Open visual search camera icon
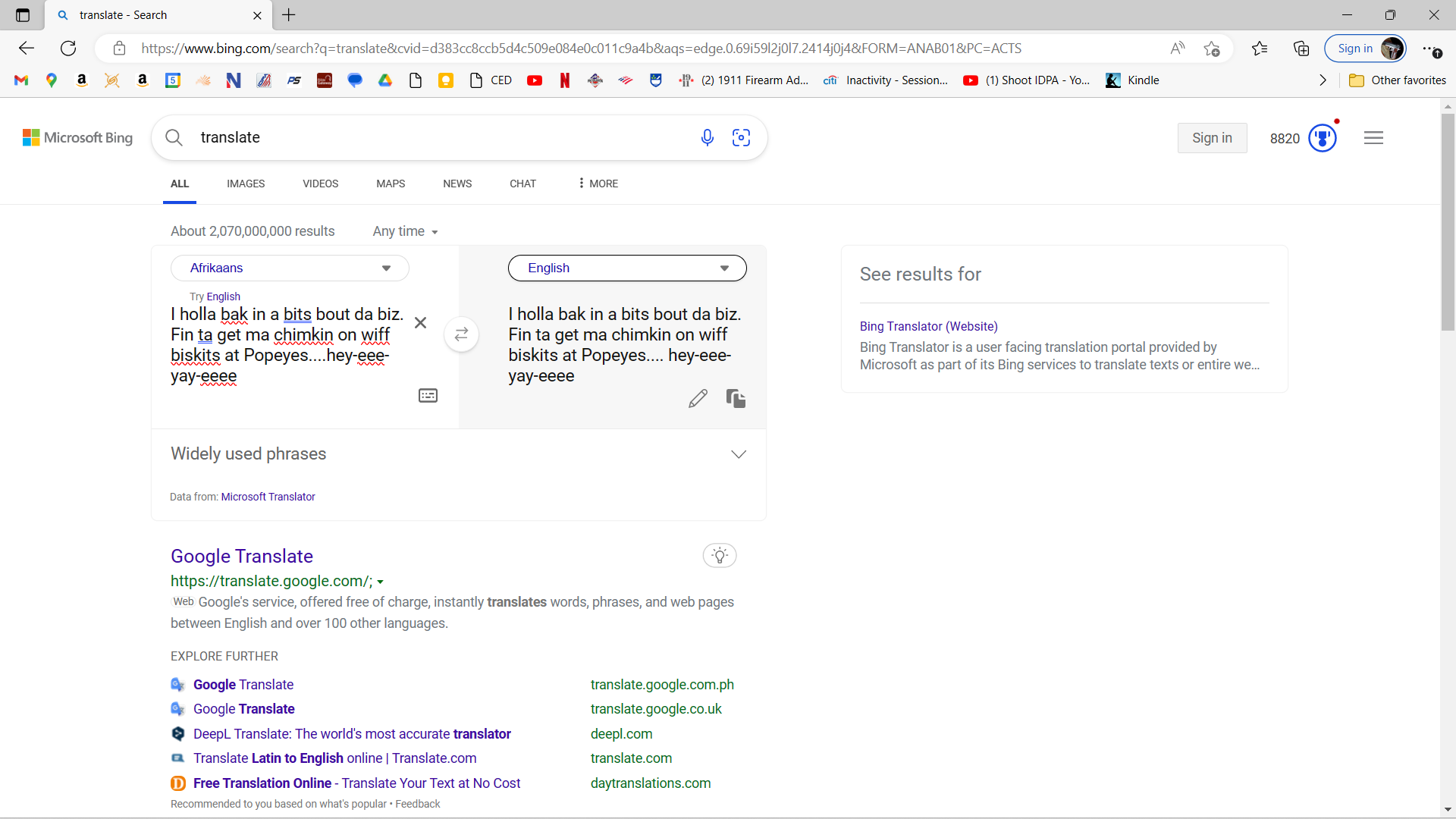This screenshot has height=819, width=1456. click(x=741, y=137)
